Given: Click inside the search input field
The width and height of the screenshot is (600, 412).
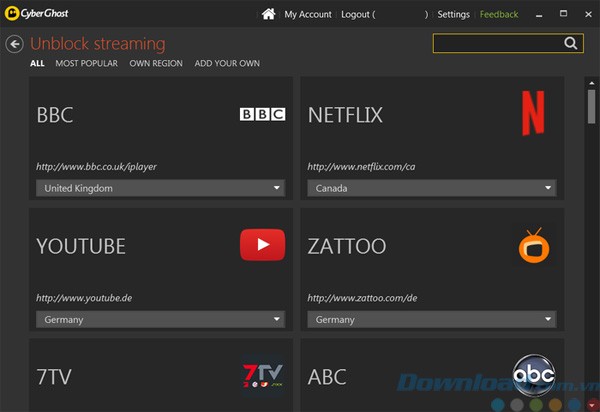Looking at the screenshot, I should coord(497,44).
